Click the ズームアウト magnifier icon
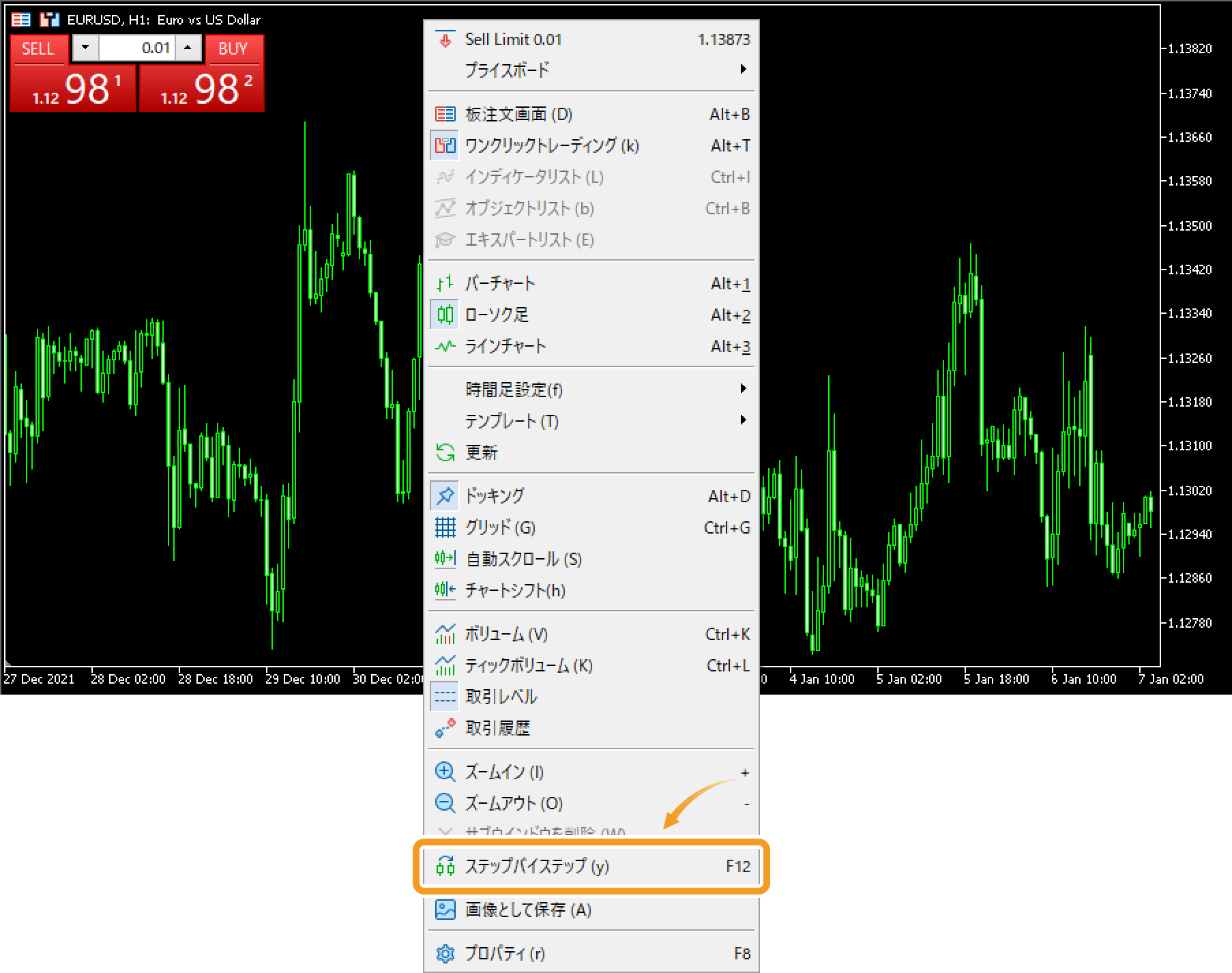This screenshot has width=1232, height=973. point(445,803)
